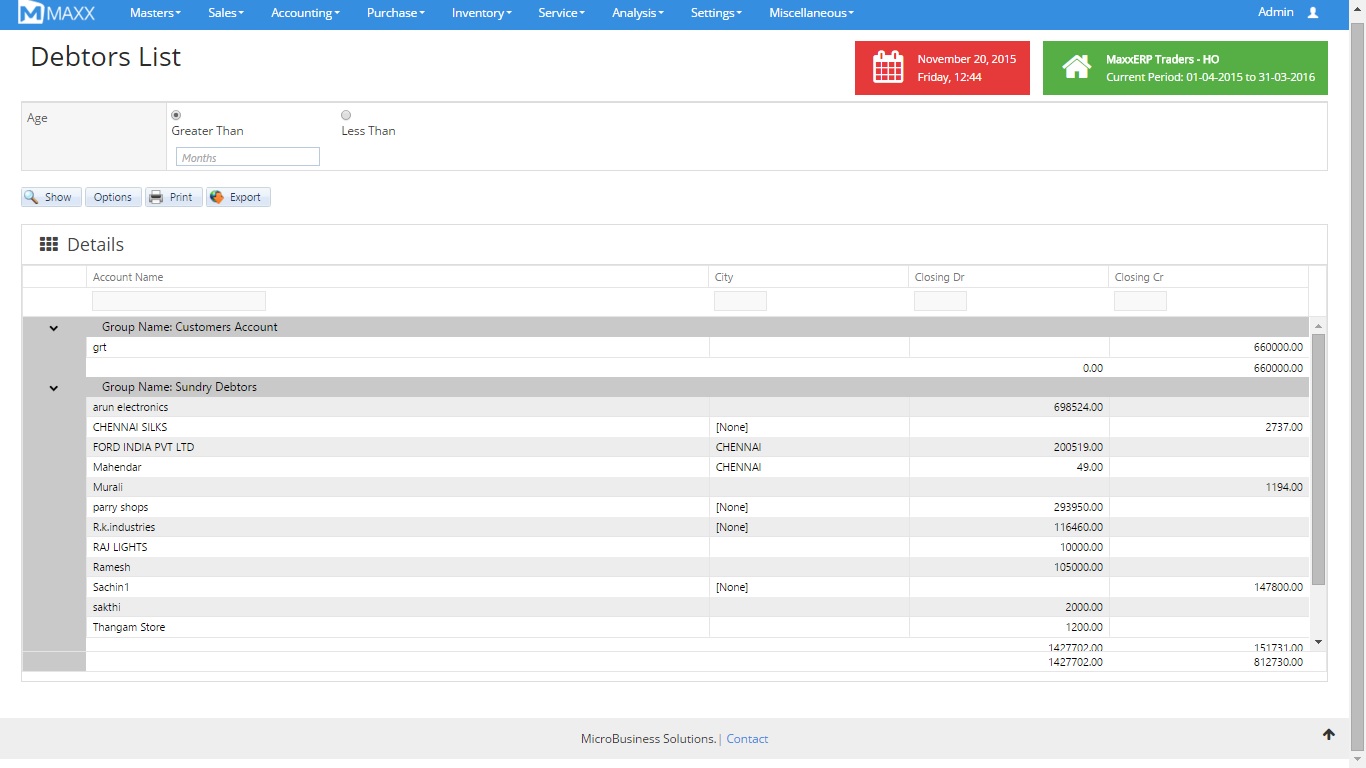Click the home icon in green panel
Viewport: 1366px width, 768px height.
(1076, 67)
